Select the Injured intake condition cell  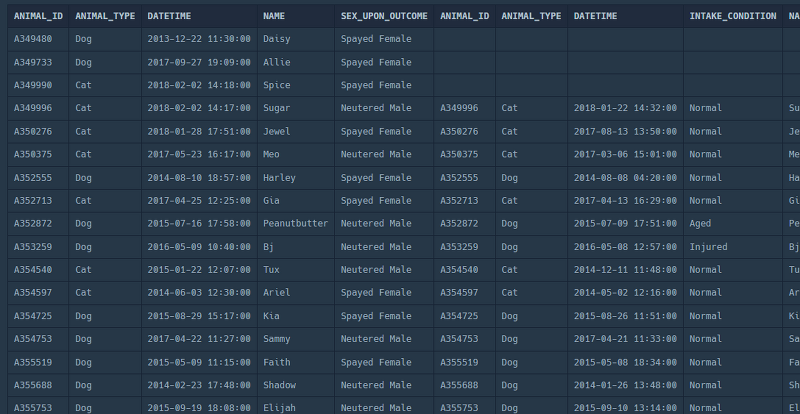pos(708,246)
